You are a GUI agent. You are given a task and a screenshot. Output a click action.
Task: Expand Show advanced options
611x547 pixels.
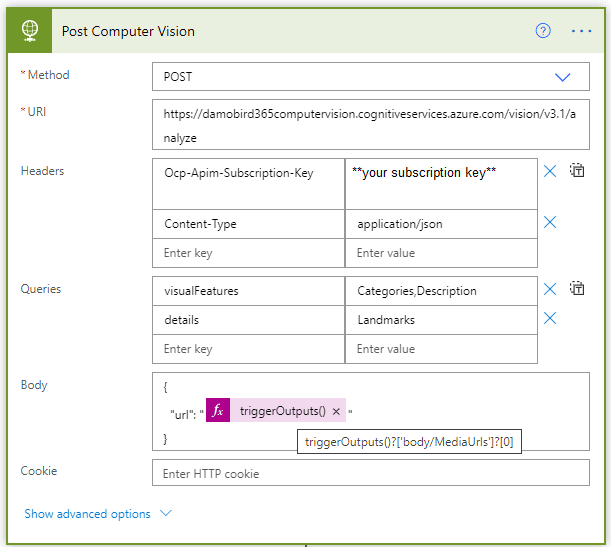[x=98, y=514]
